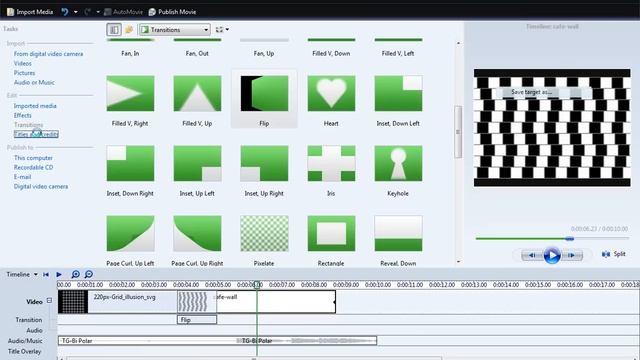Toggle the tasks pane show/hide icon

pyautogui.click(x=114, y=29)
